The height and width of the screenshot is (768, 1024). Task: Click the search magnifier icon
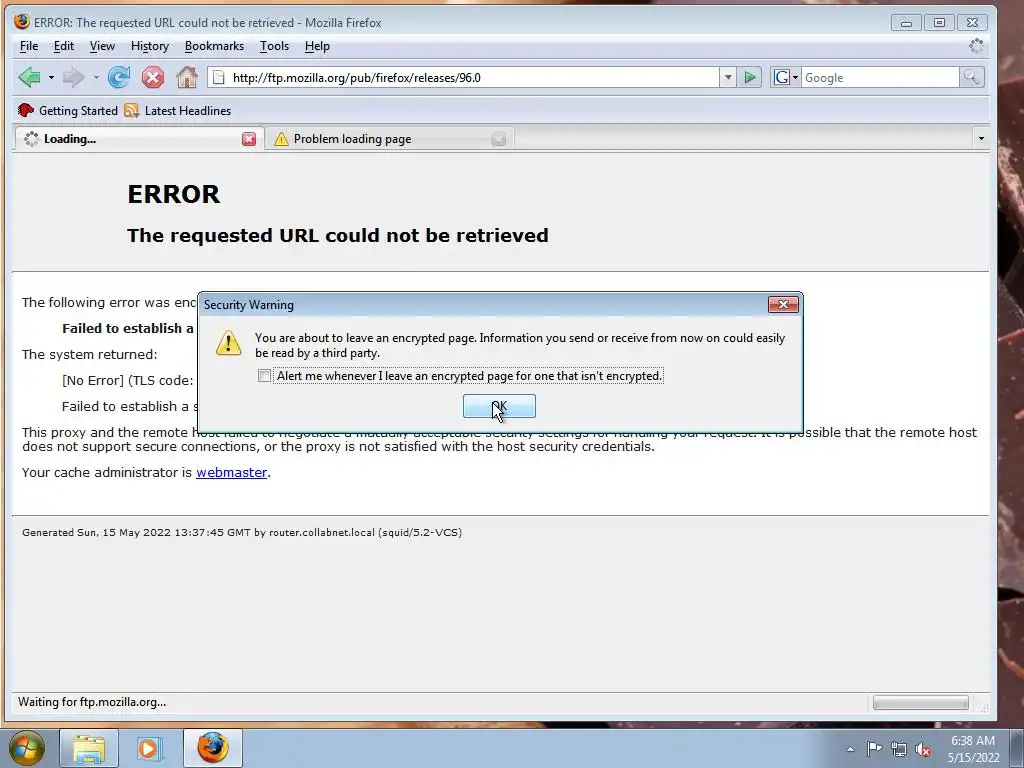[972, 78]
